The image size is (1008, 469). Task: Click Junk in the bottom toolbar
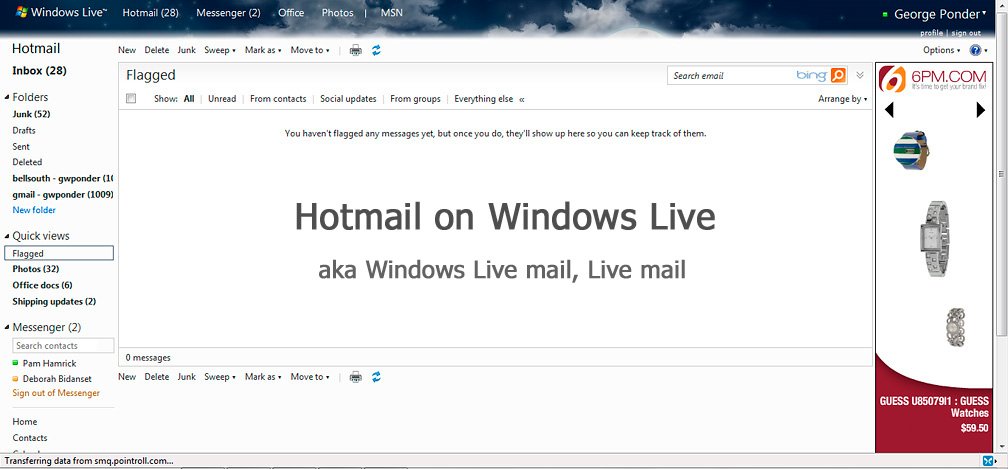tap(186, 377)
